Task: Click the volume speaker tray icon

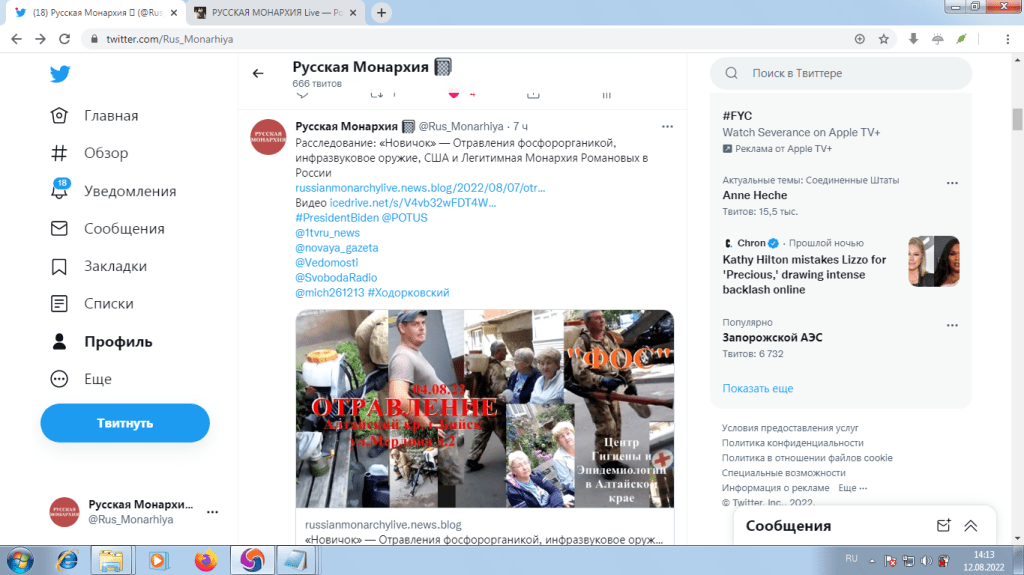Action: pos(926,561)
